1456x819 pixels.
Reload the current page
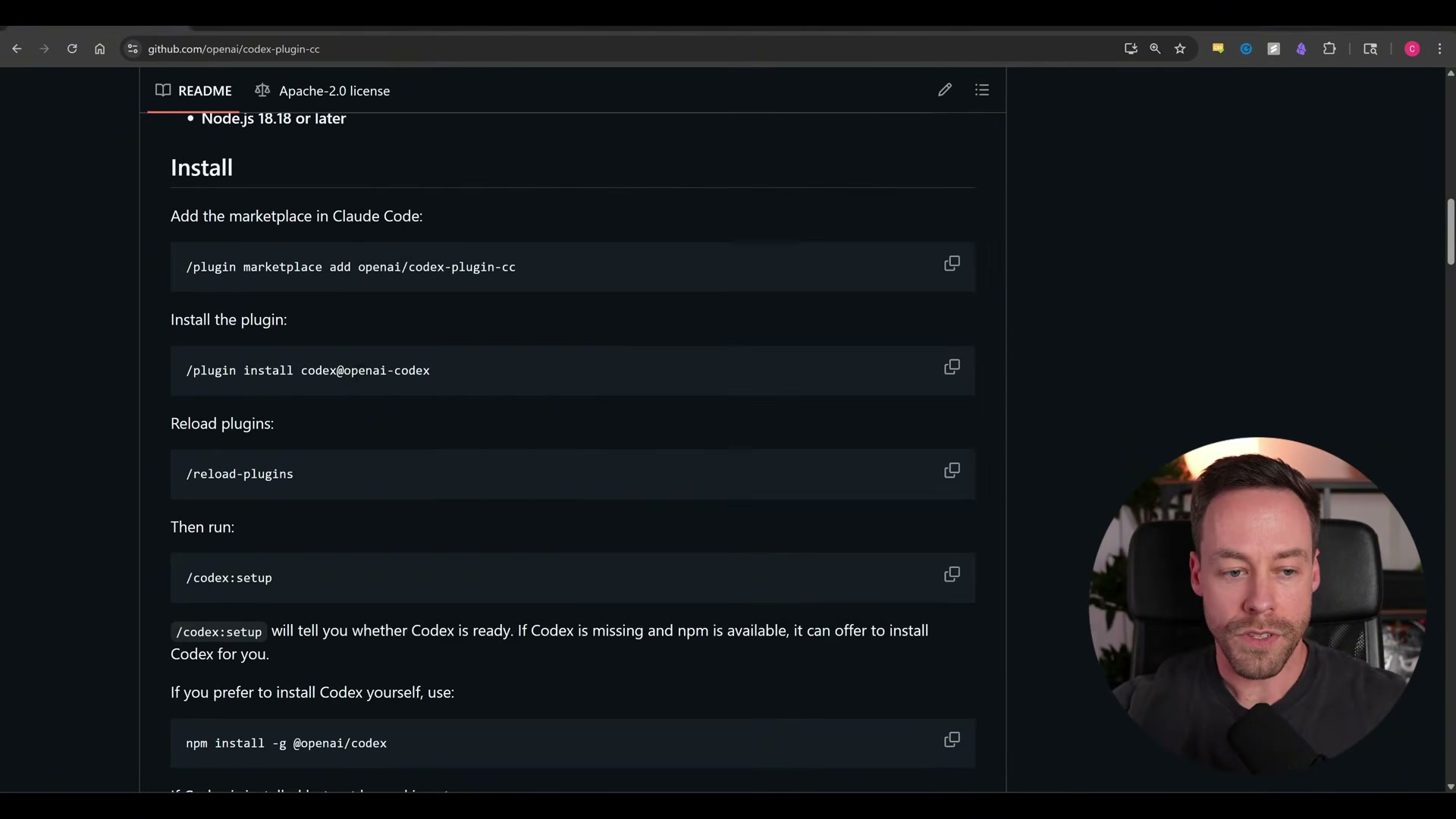coord(72,49)
